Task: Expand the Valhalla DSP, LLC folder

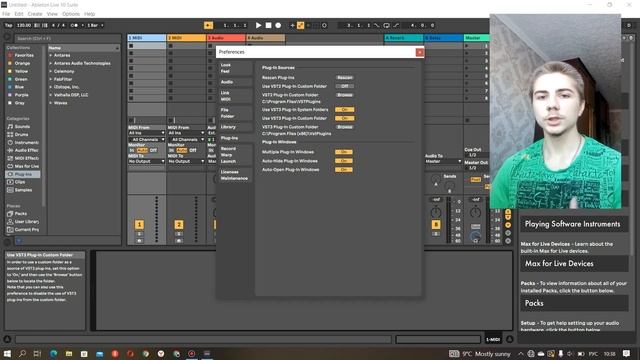Action: coord(51,95)
